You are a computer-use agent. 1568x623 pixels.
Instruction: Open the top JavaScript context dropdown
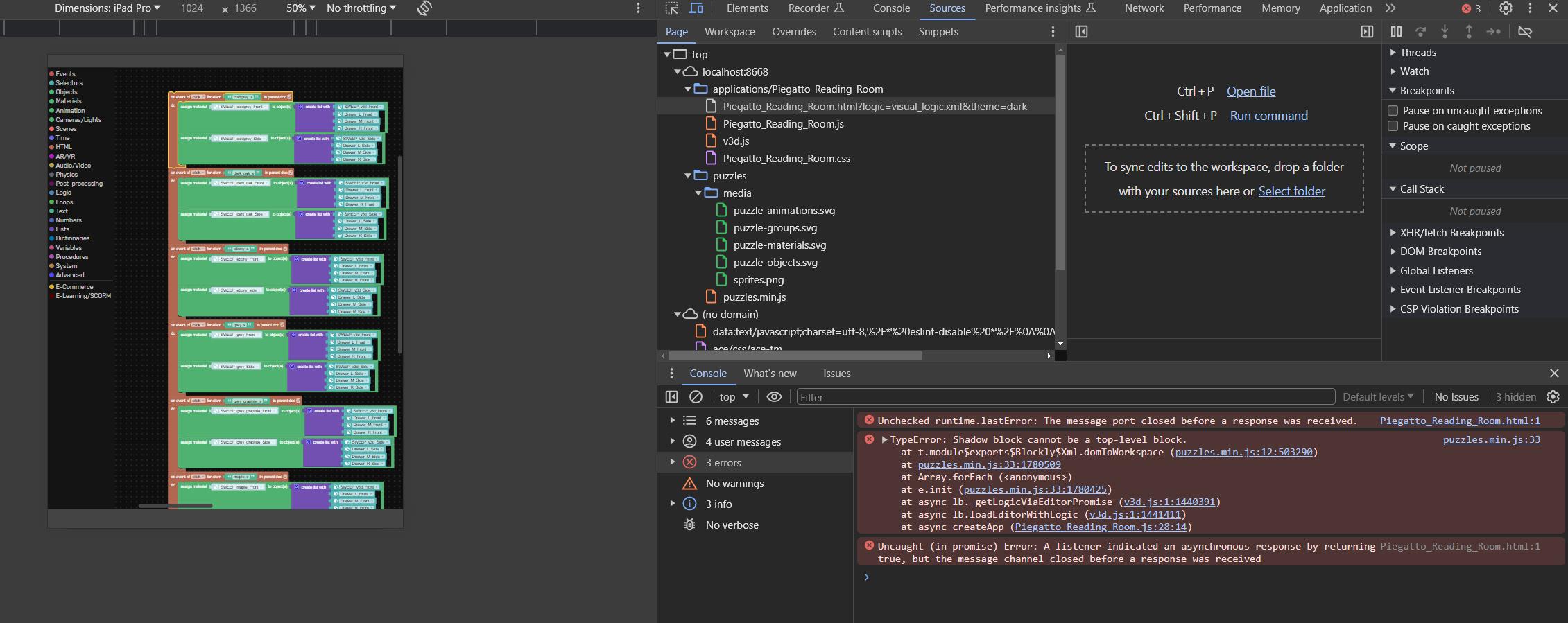(x=734, y=397)
